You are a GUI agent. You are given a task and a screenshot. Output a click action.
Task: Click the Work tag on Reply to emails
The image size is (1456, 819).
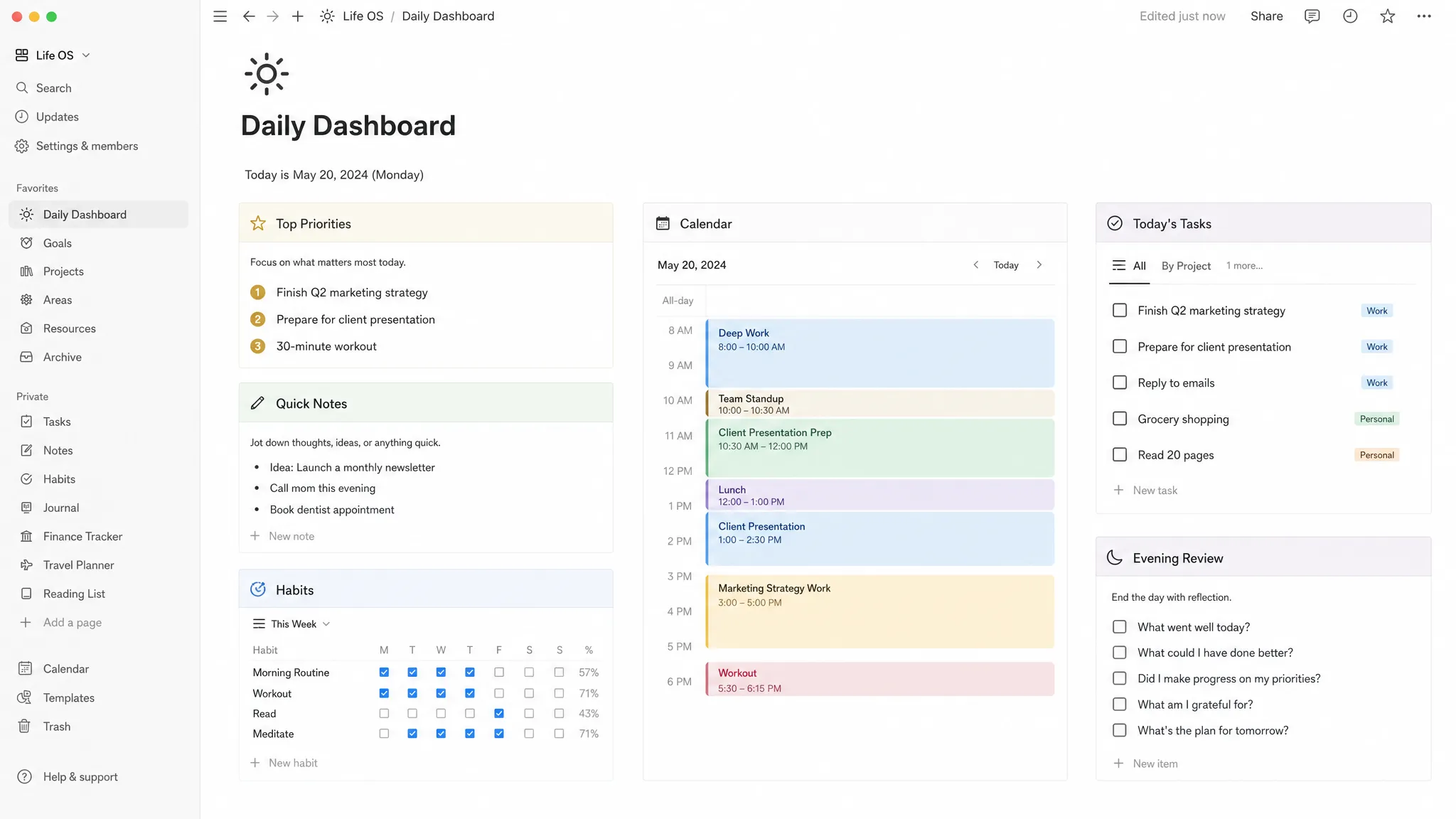pos(1376,382)
